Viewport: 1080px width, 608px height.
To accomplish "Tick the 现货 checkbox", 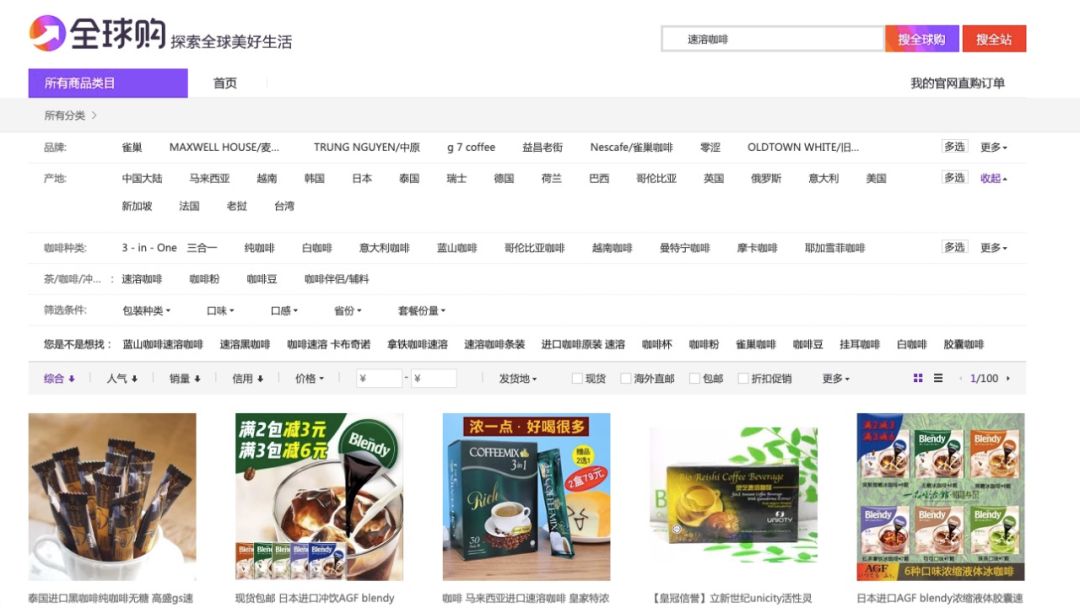I will click(x=577, y=378).
